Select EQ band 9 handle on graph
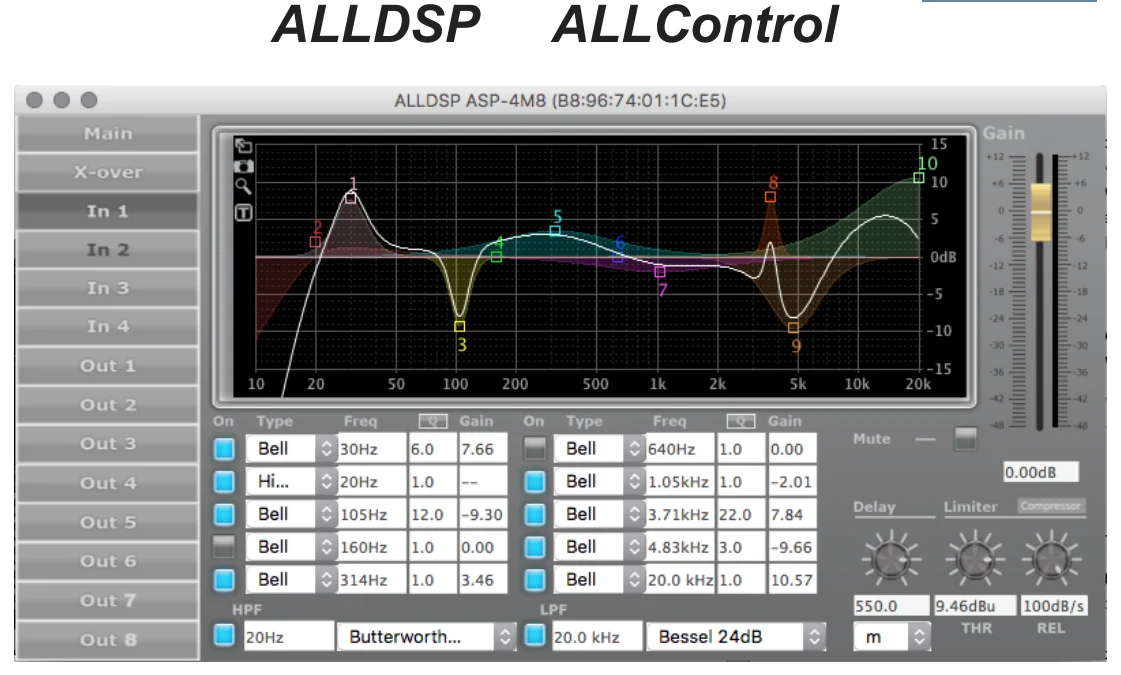The width and height of the screenshot is (1121, 675). coord(793,327)
